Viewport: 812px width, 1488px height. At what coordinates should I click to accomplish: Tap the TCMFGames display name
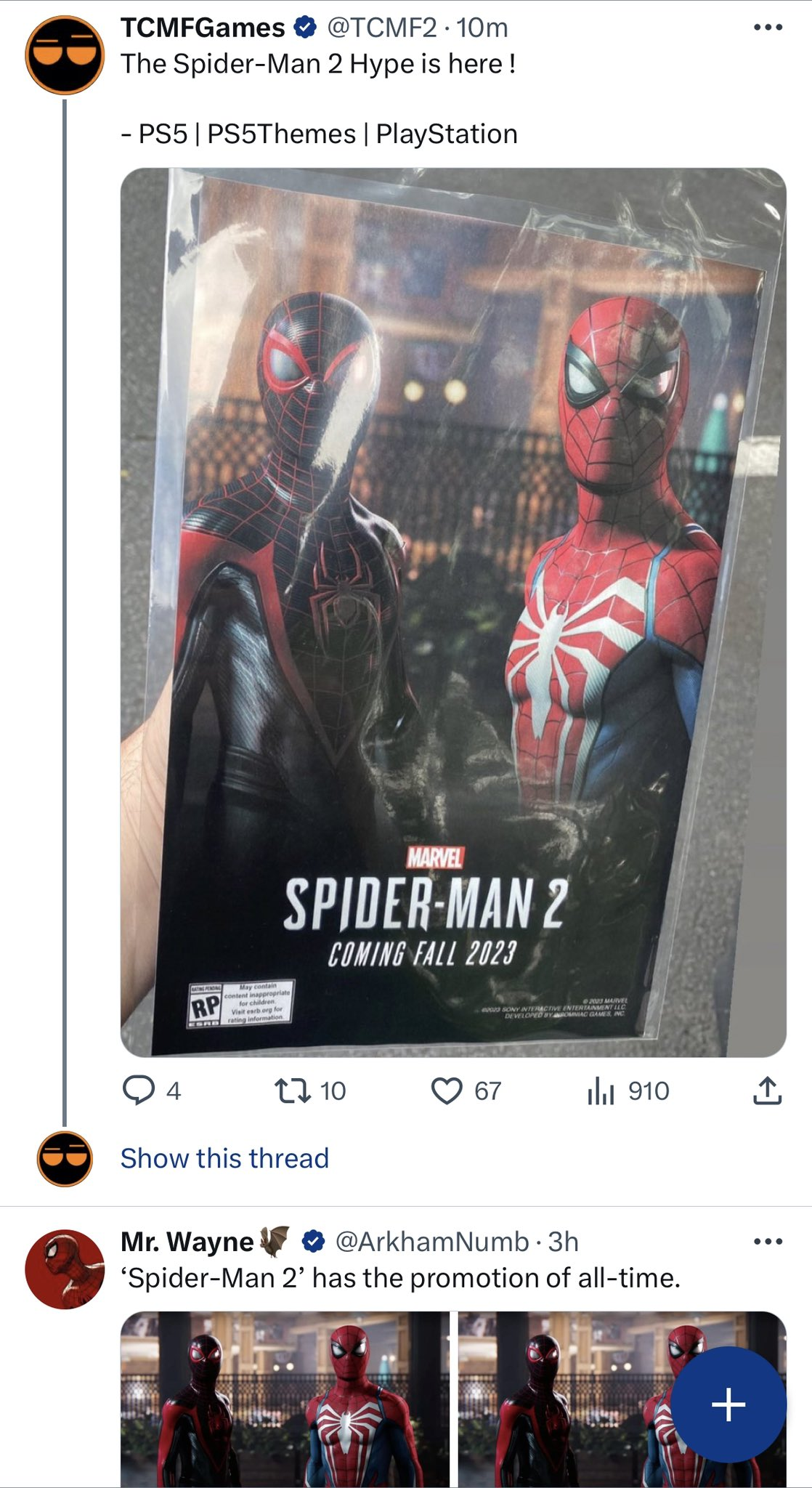[203, 28]
